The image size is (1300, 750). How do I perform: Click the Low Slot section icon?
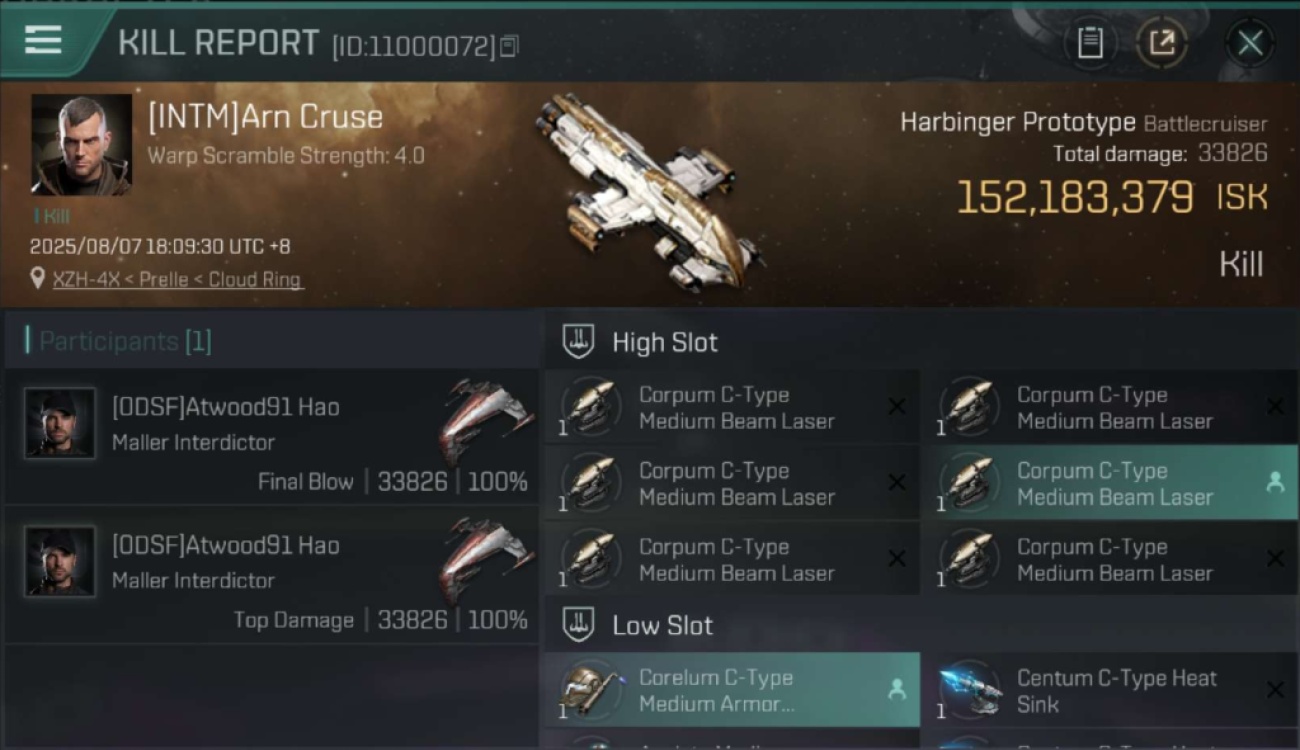click(579, 626)
